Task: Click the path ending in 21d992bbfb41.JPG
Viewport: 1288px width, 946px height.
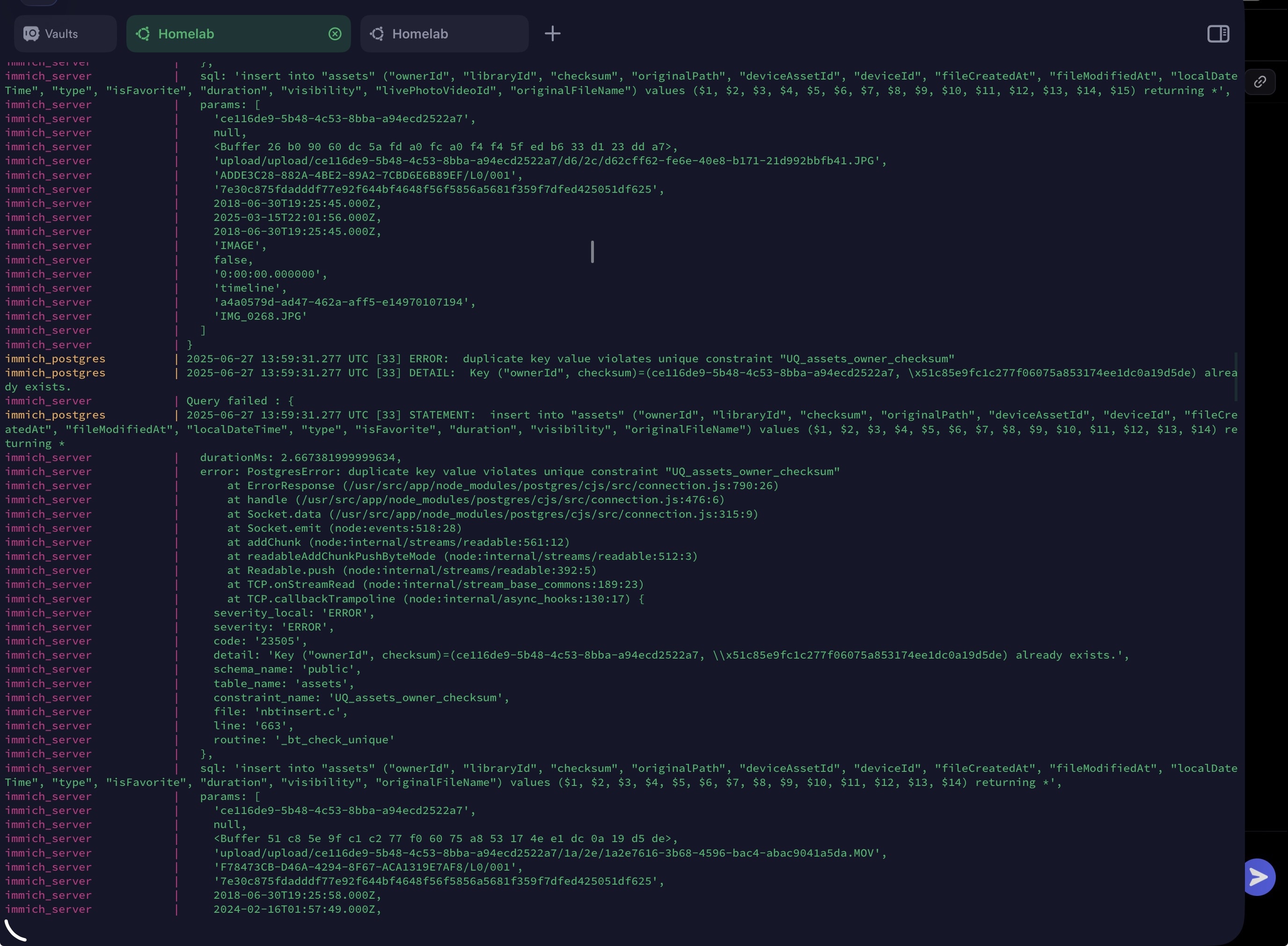Action: 550,161
